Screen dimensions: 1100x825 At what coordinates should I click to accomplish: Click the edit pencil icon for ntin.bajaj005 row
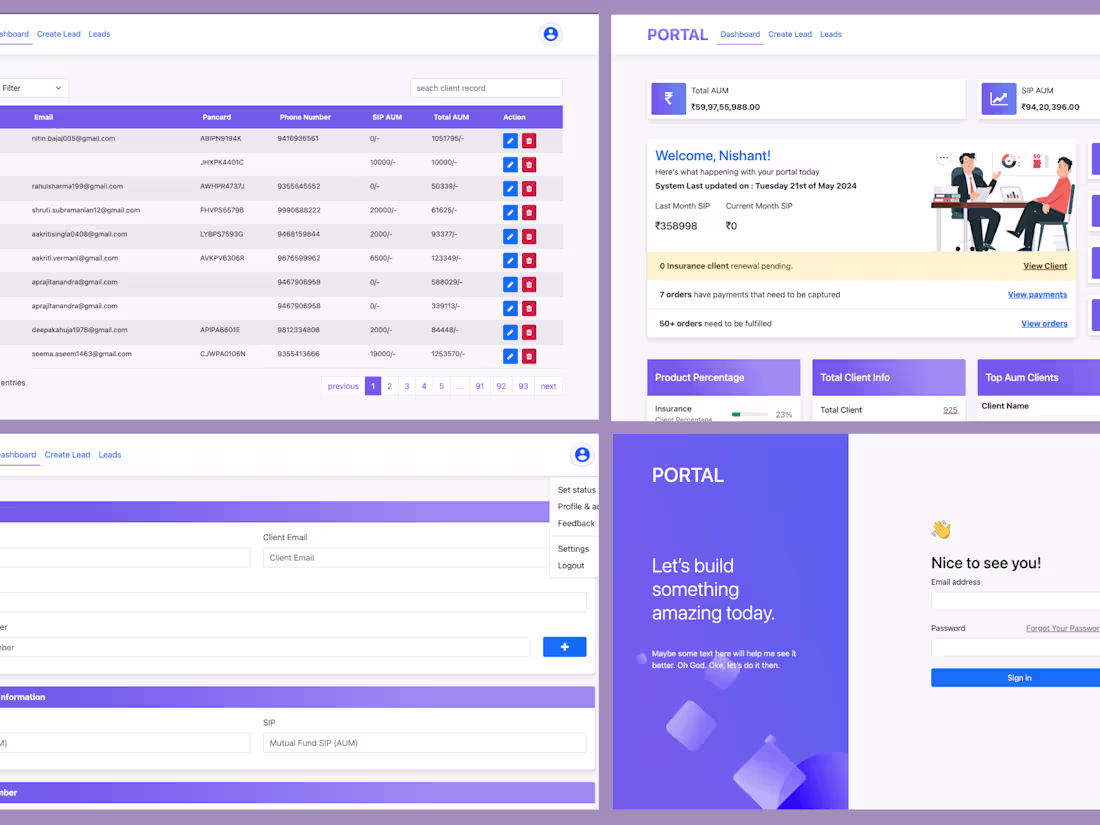(x=510, y=140)
